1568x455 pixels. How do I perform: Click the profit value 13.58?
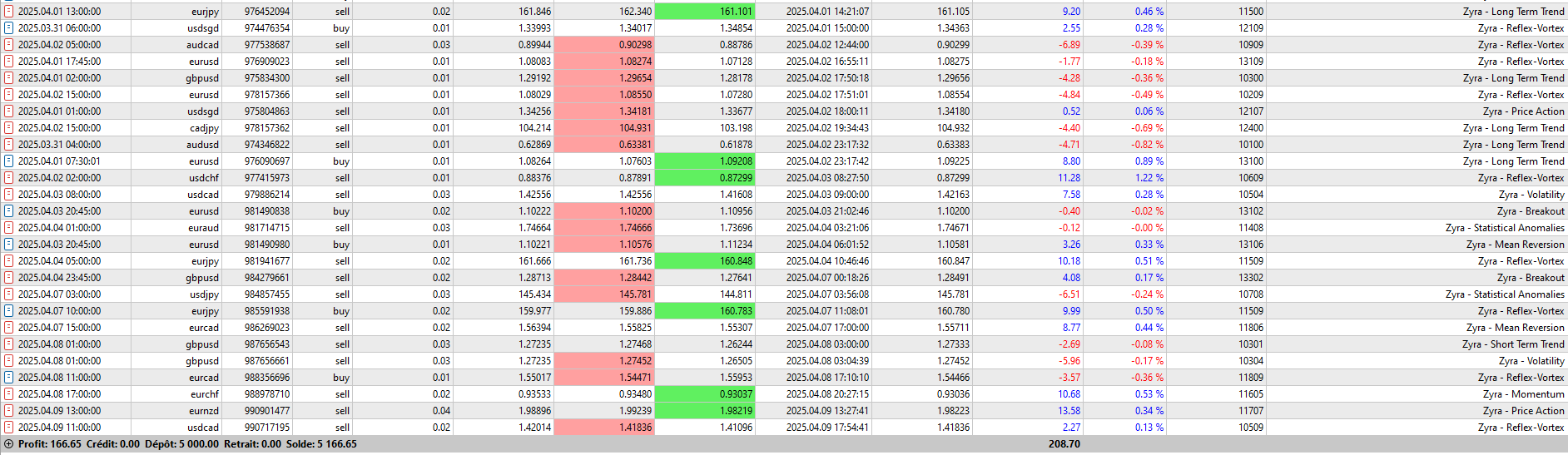(x=1069, y=411)
